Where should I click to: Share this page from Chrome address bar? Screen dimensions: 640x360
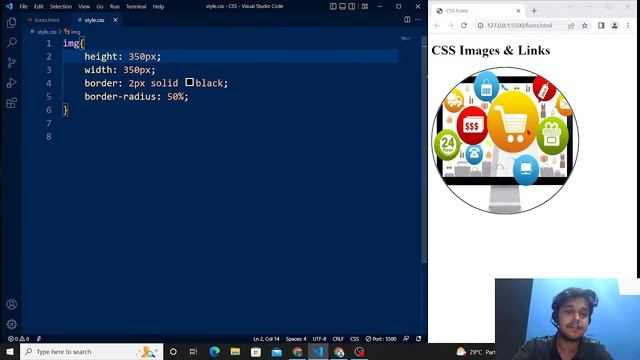pyautogui.click(x=571, y=25)
